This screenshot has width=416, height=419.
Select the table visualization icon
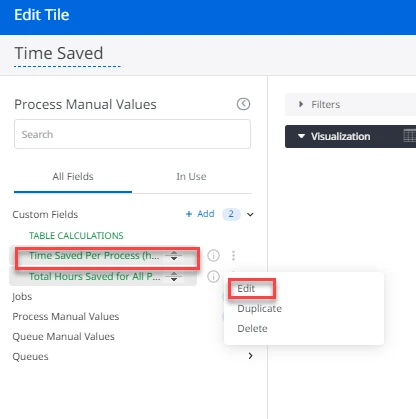(410, 136)
